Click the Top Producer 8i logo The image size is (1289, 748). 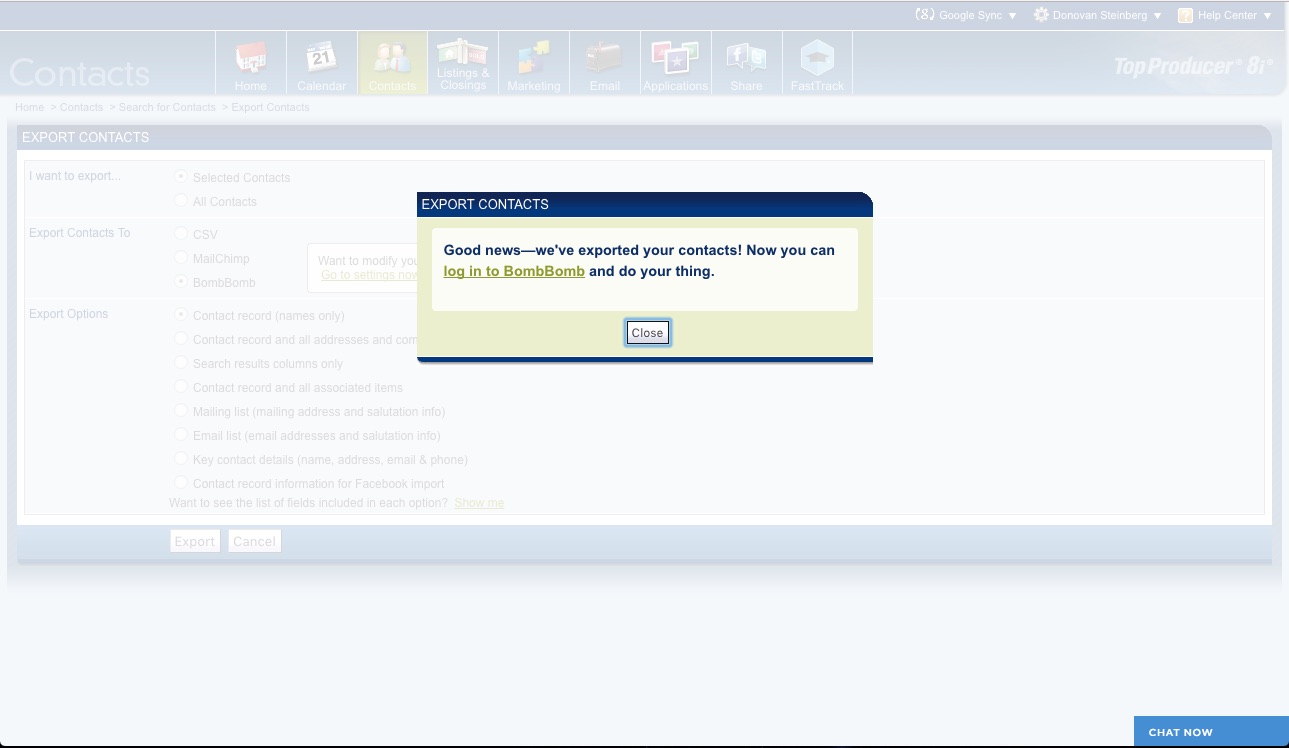(x=1193, y=66)
